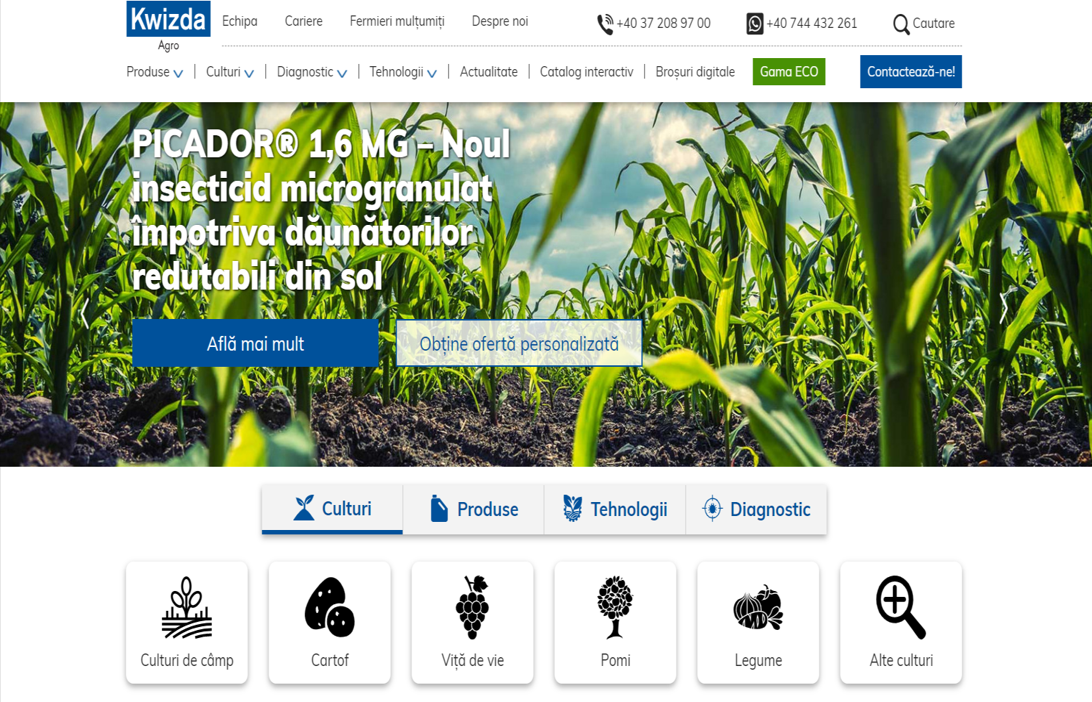
Task: Open the Despre noi page
Action: 500,22
